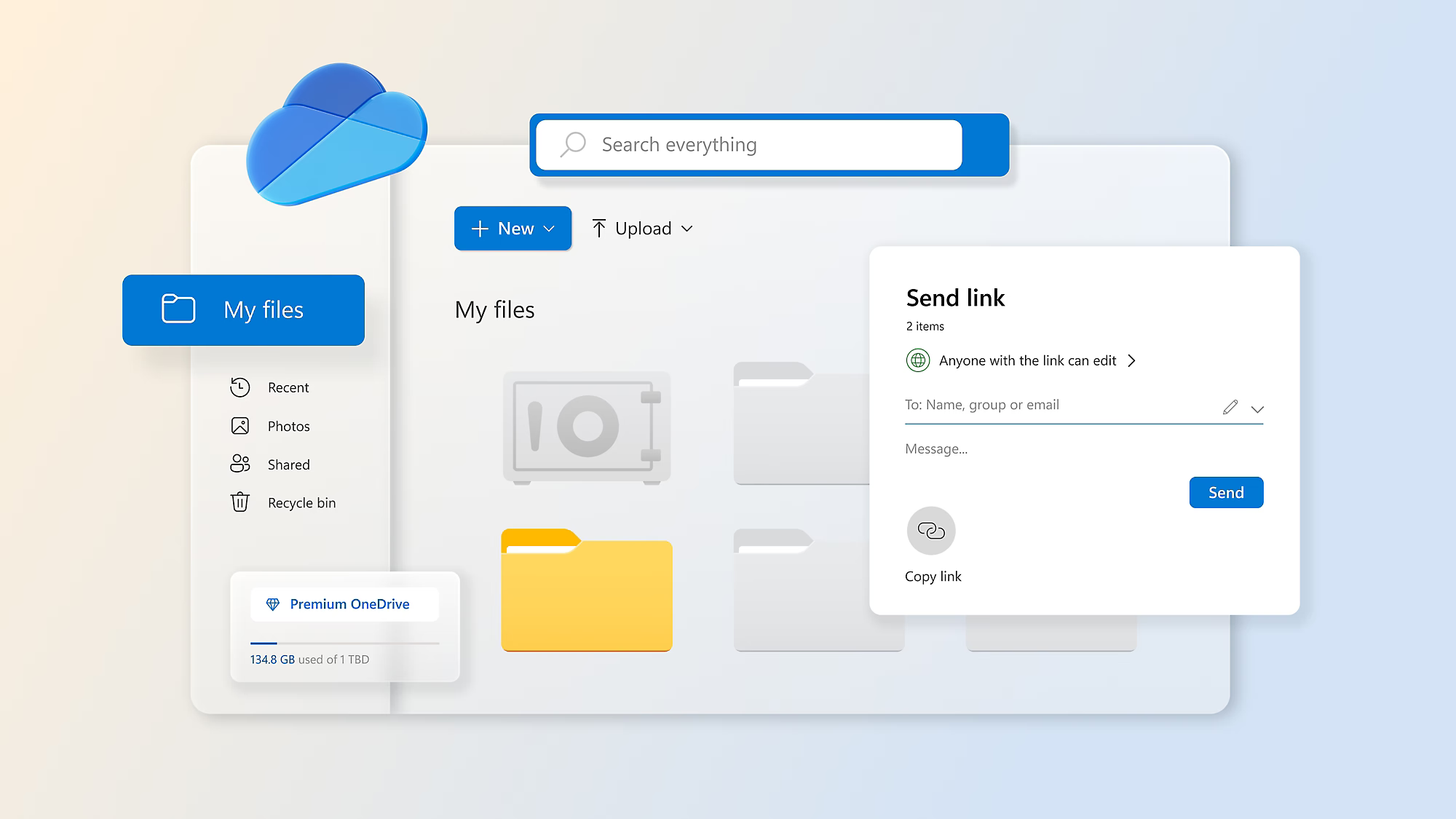1456x819 pixels.
Task: Open Recent via its clock icon
Action: pyautogui.click(x=240, y=387)
